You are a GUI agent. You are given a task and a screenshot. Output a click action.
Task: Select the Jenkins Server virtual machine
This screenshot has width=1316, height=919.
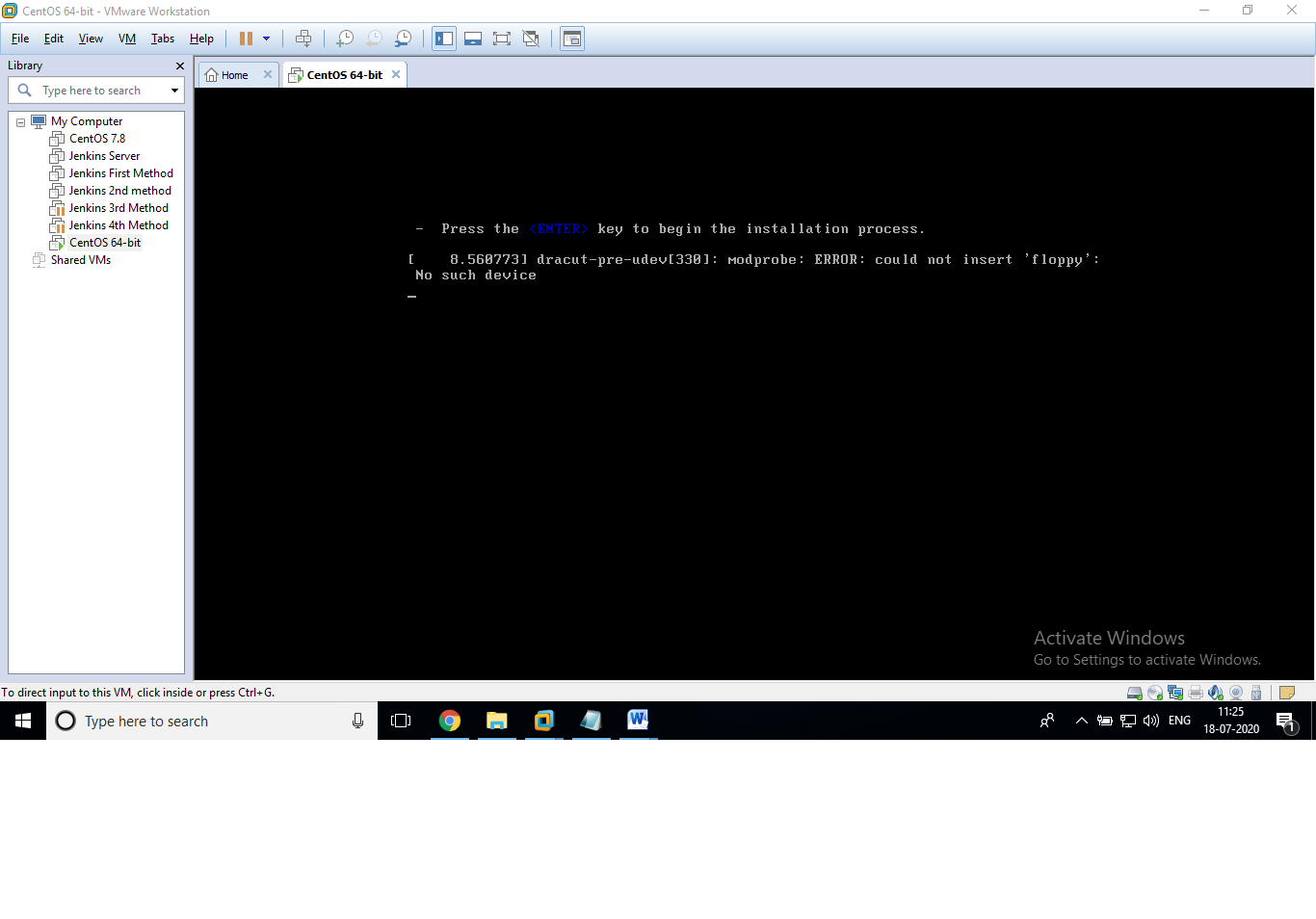coord(103,155)
